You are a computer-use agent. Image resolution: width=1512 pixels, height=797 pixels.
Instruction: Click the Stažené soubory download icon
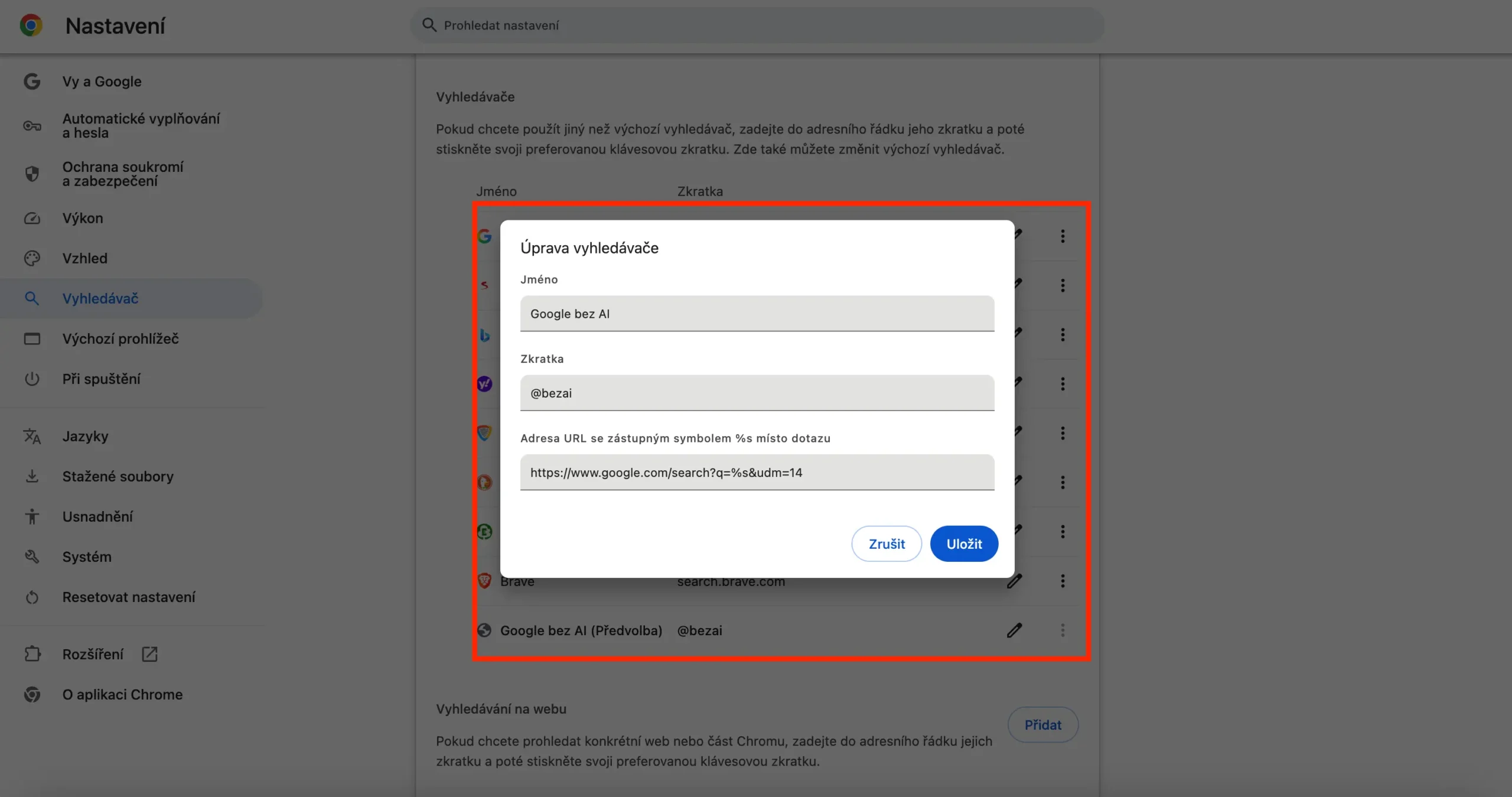(x=32, y=476)
